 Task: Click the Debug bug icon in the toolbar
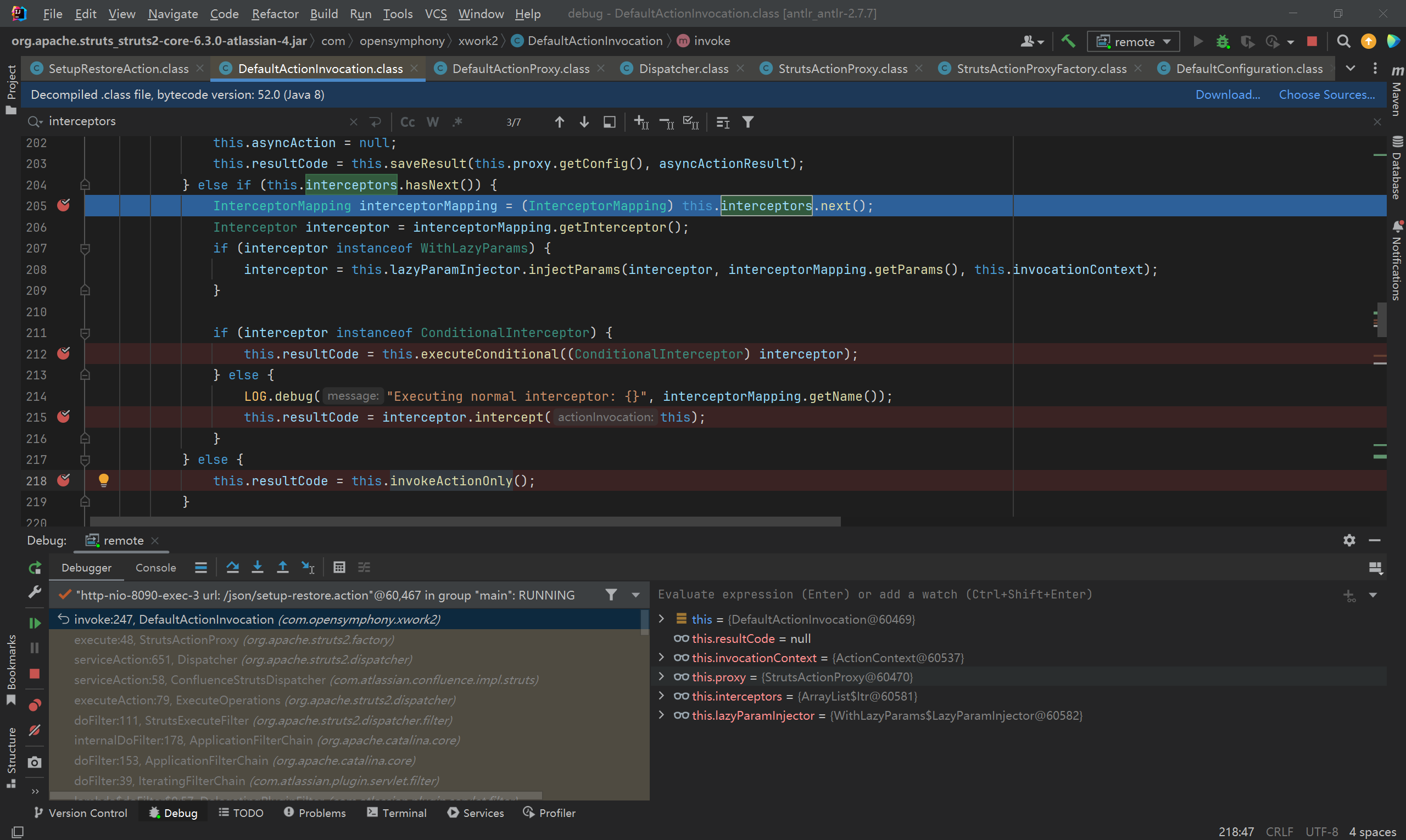coord(1223,41)
